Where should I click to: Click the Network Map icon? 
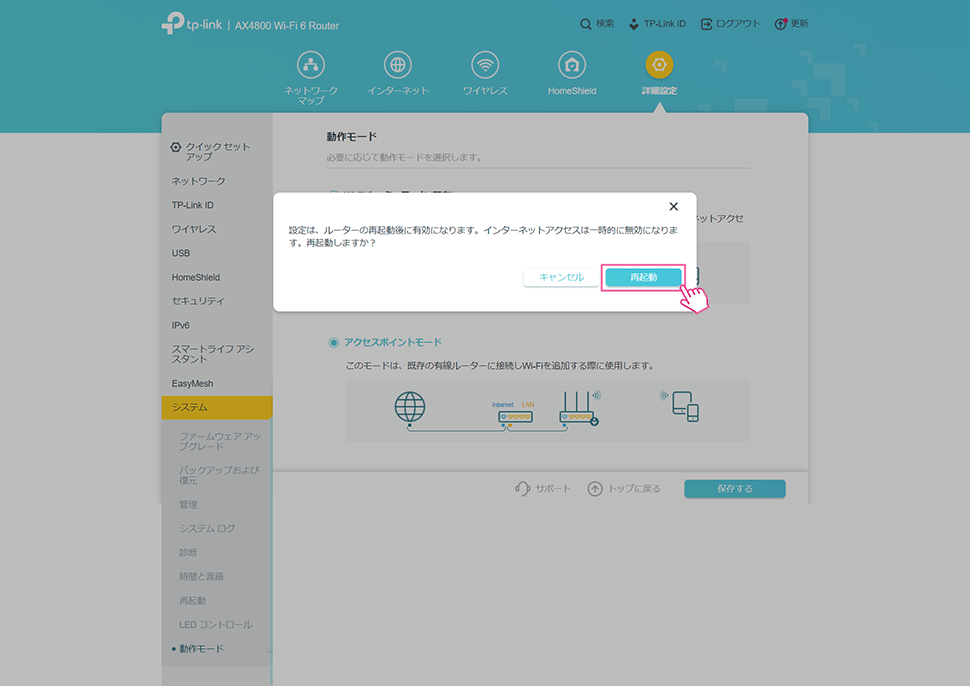tap(311, 66)
